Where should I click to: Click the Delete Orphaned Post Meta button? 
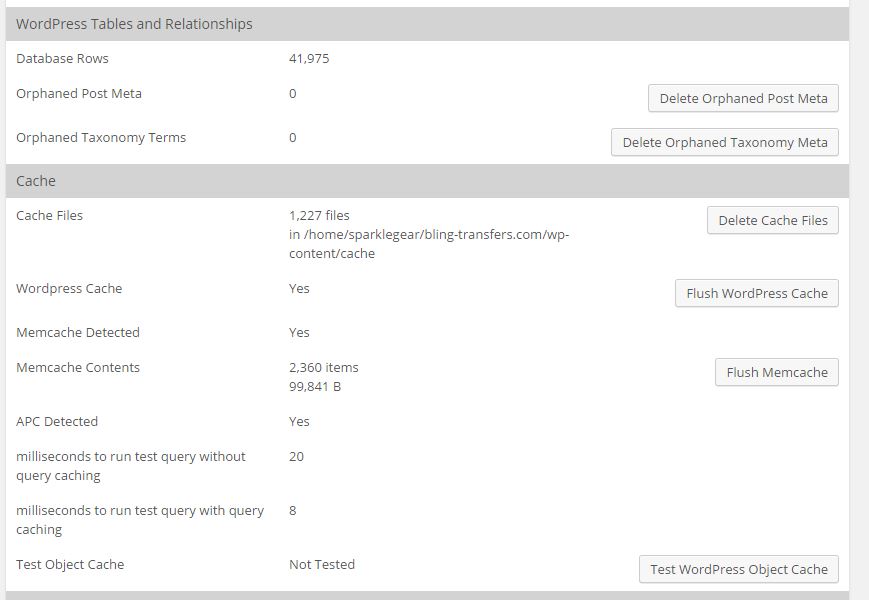click(743, 98)
